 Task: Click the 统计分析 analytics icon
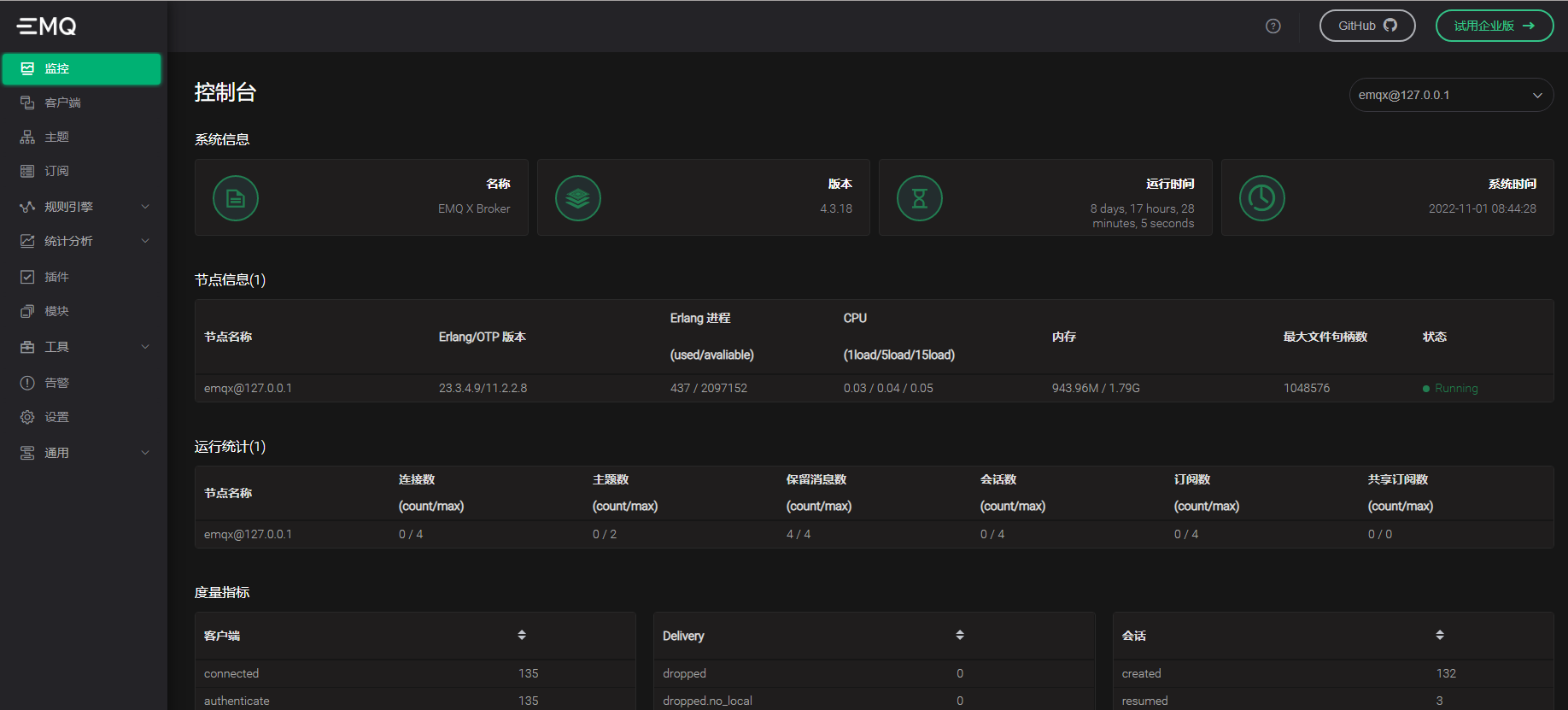27,241
